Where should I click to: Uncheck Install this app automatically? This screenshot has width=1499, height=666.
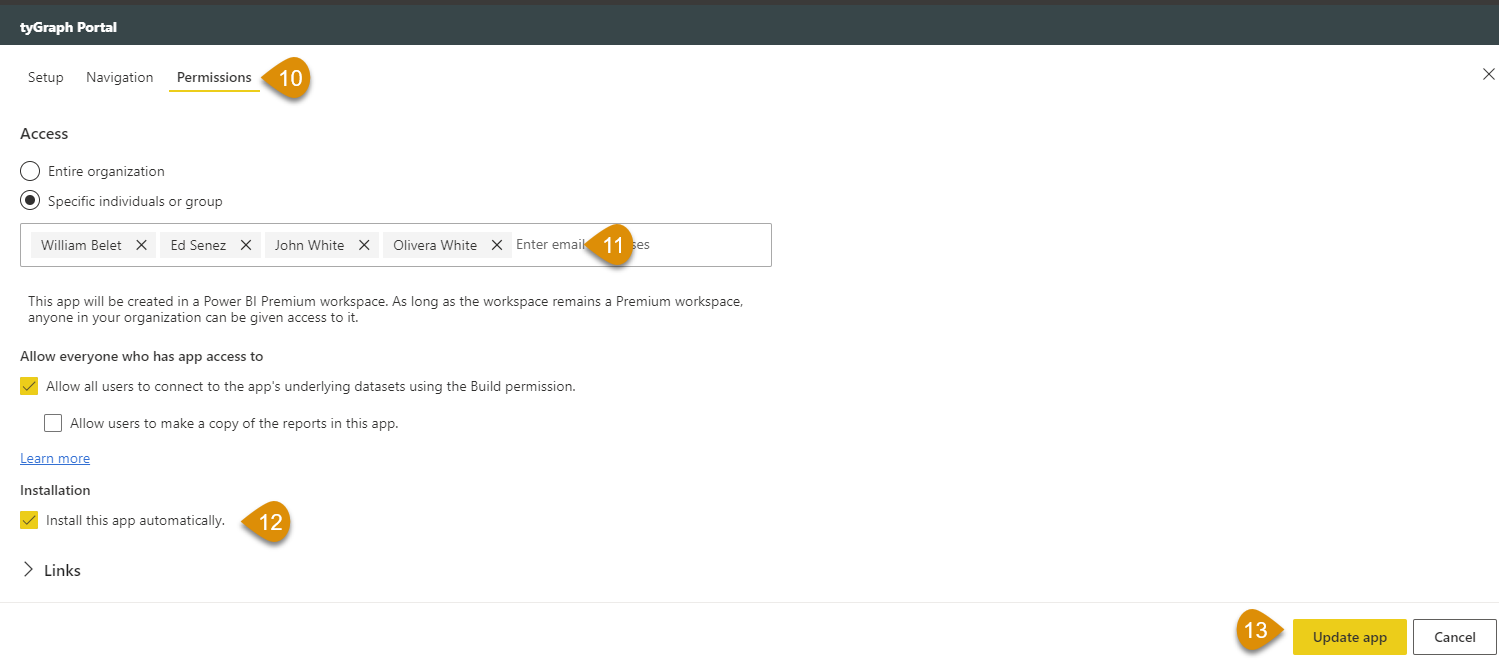[x=28, y=519]
